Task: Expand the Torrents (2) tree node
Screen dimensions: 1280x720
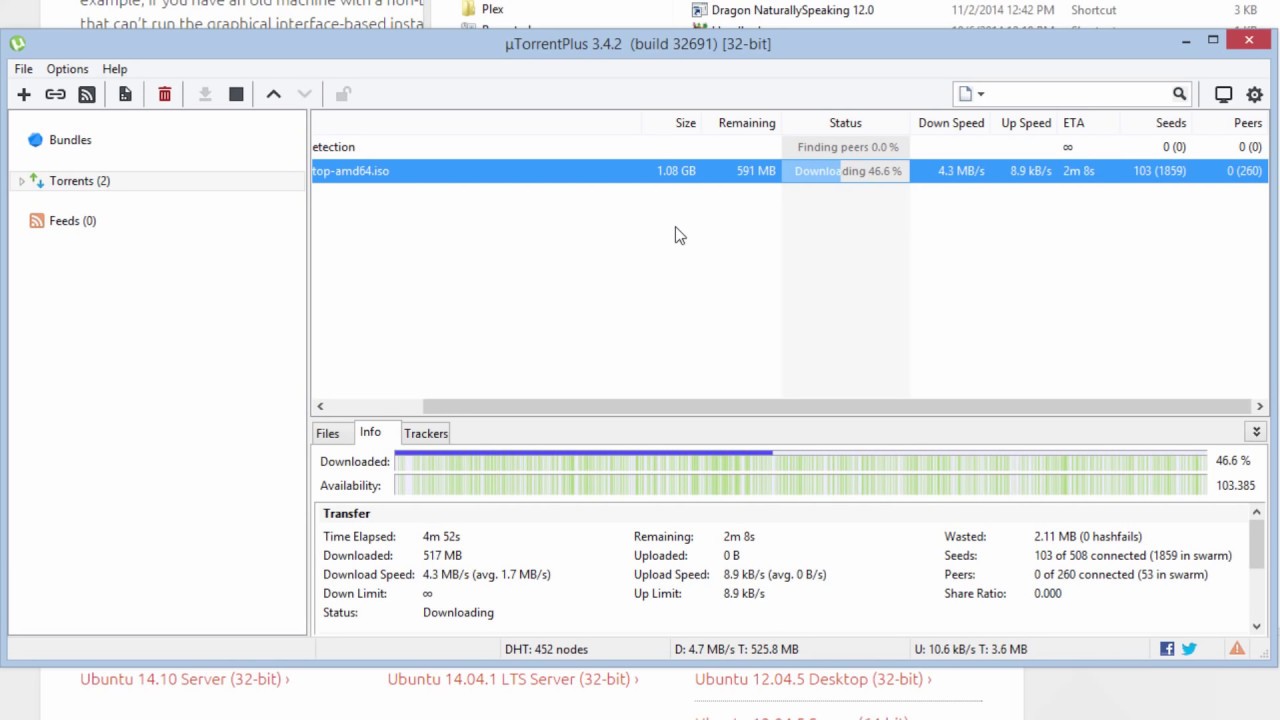Action: click(x=21, y=181)
